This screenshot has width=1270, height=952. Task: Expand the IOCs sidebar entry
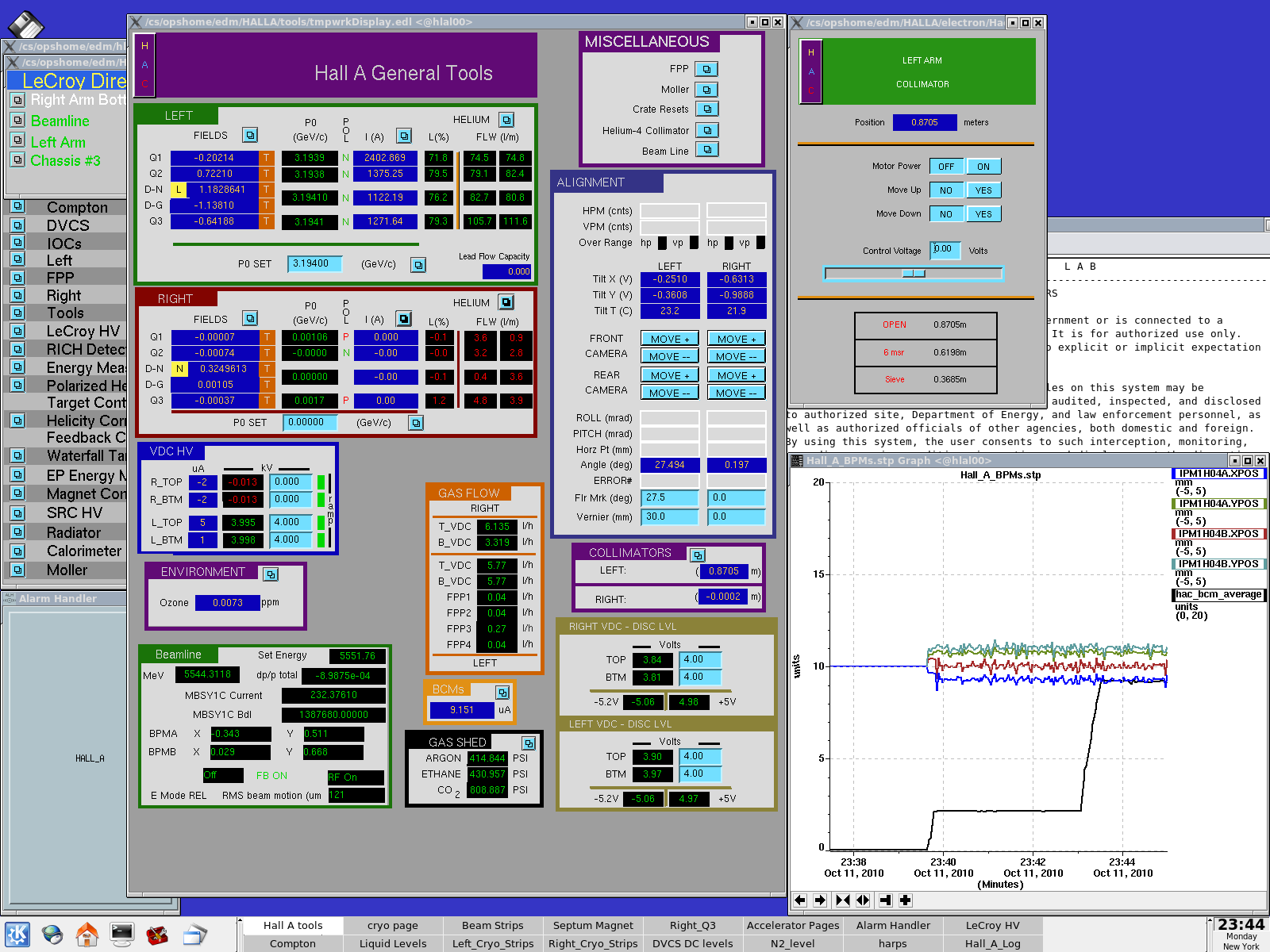click(17, 242)
